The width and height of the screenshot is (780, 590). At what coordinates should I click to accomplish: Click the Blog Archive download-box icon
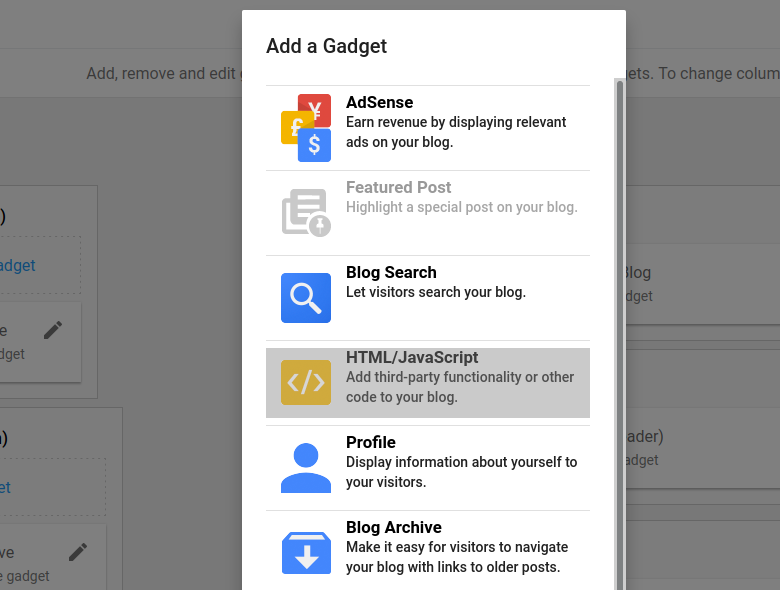click(x=306, y=553)
